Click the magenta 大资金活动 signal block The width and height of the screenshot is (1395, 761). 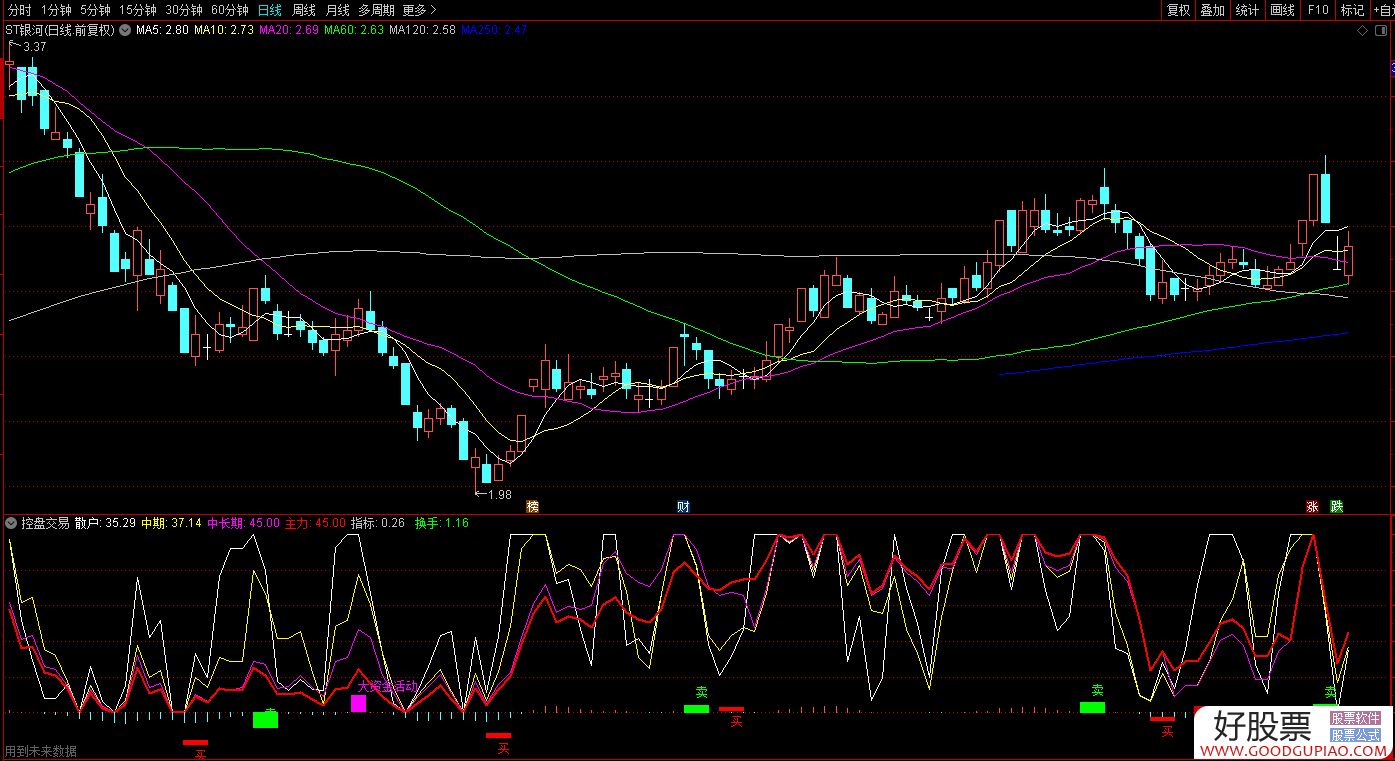pos(358,703)
